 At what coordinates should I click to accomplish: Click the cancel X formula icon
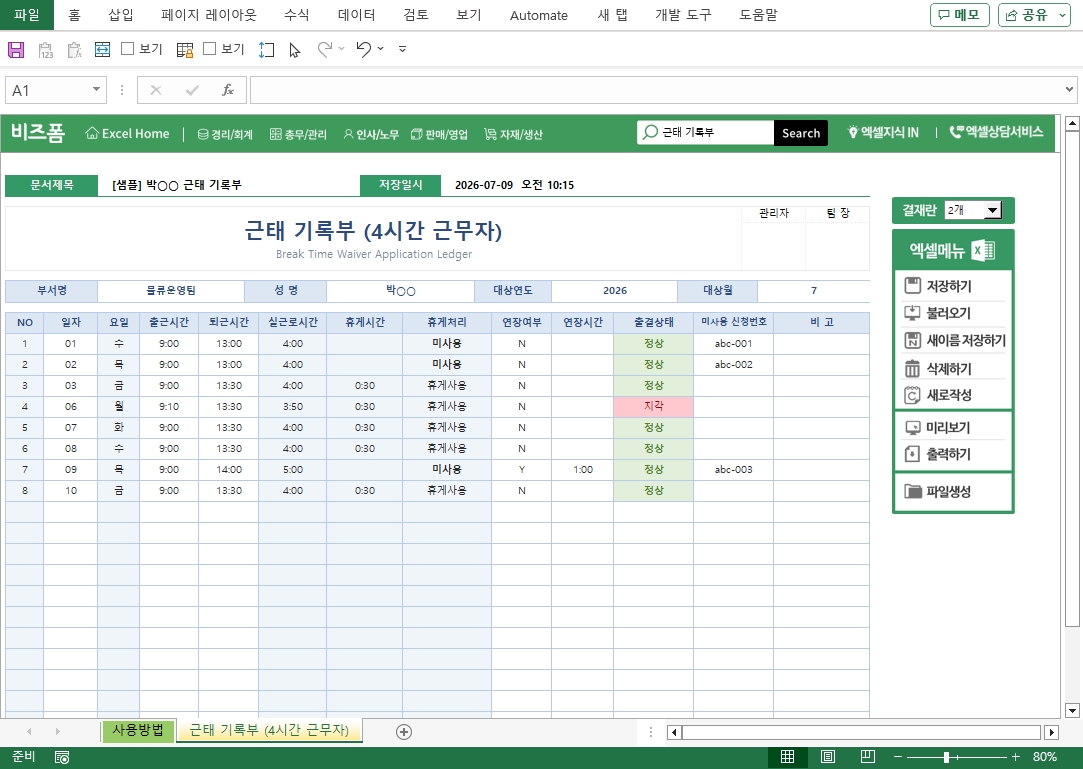[x=156, y=90]
